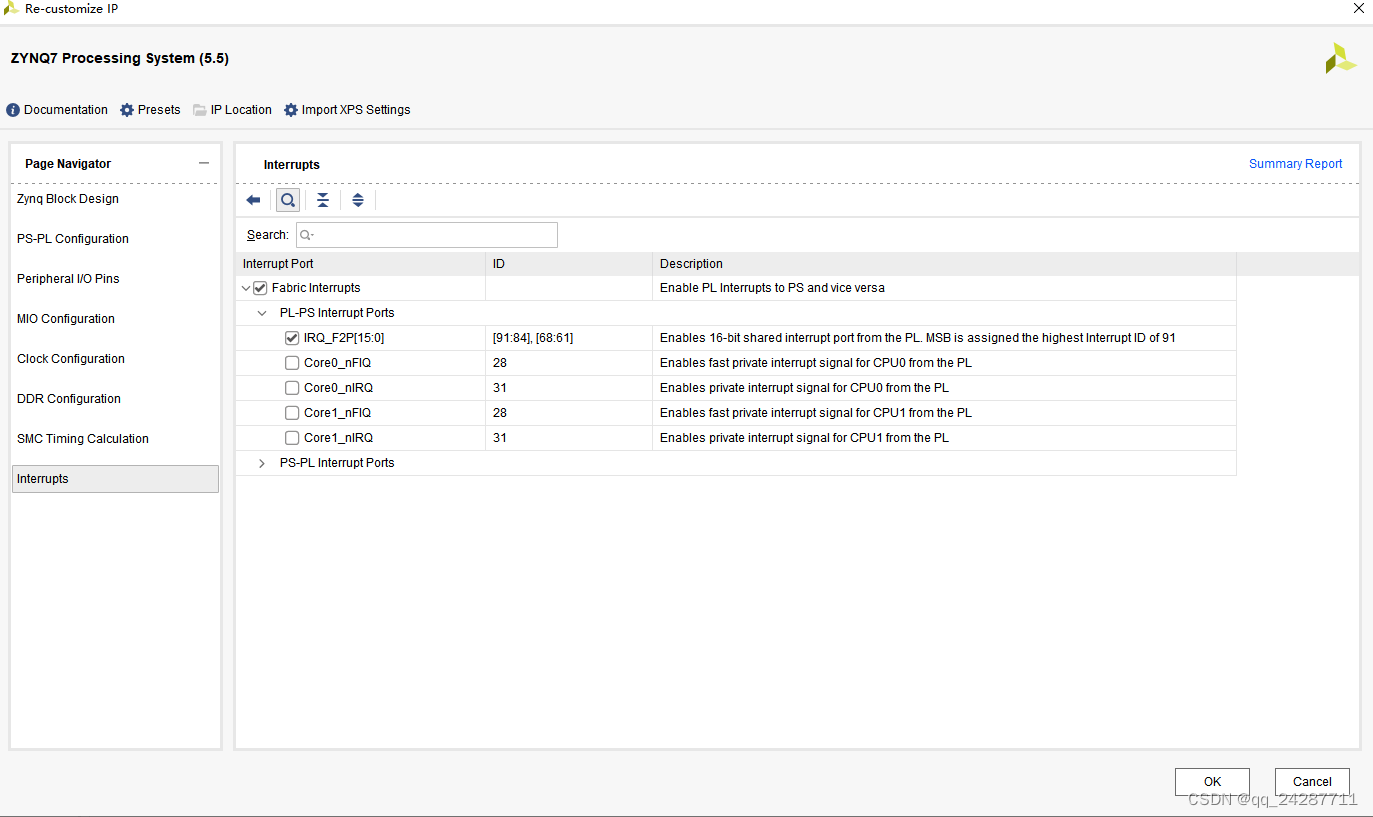The width and height of the screenshot is (1373, 817).
Task: Click the Interrupt Port column header
Action: [360, 264]
